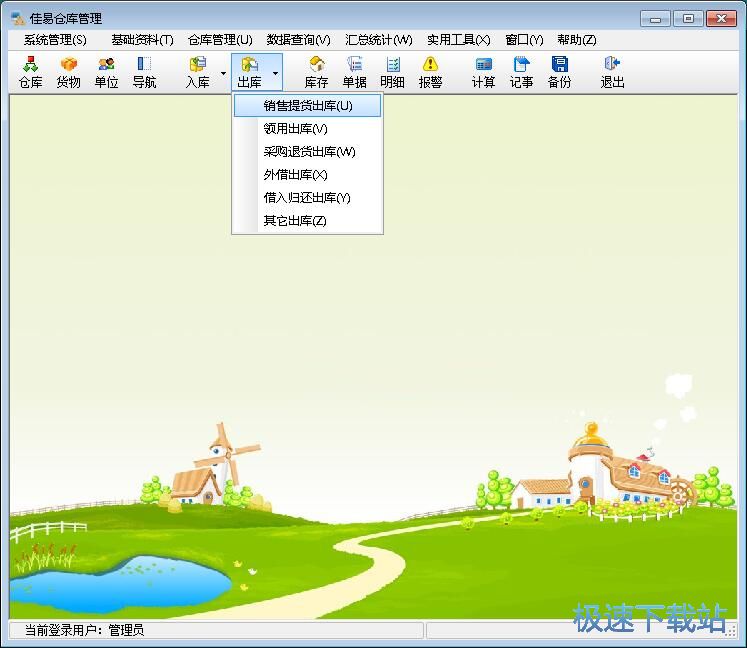
Task: Open the 实用工具(X) menu
Action: click(x=459, y=40)
